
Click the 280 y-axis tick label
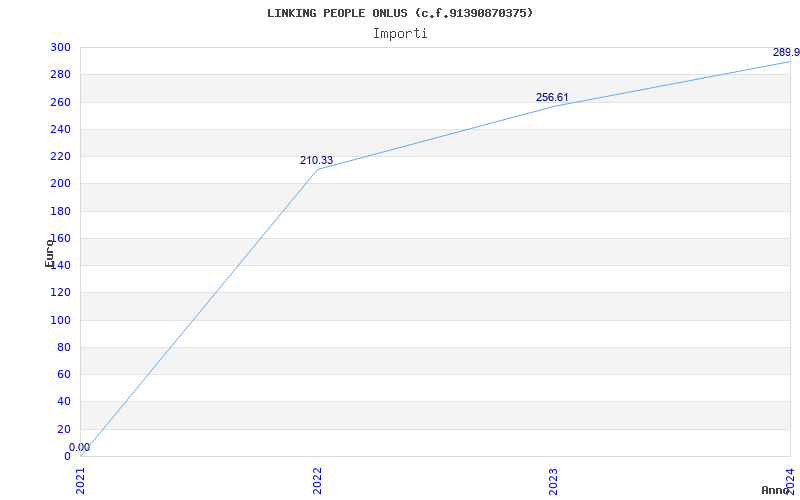60,74
